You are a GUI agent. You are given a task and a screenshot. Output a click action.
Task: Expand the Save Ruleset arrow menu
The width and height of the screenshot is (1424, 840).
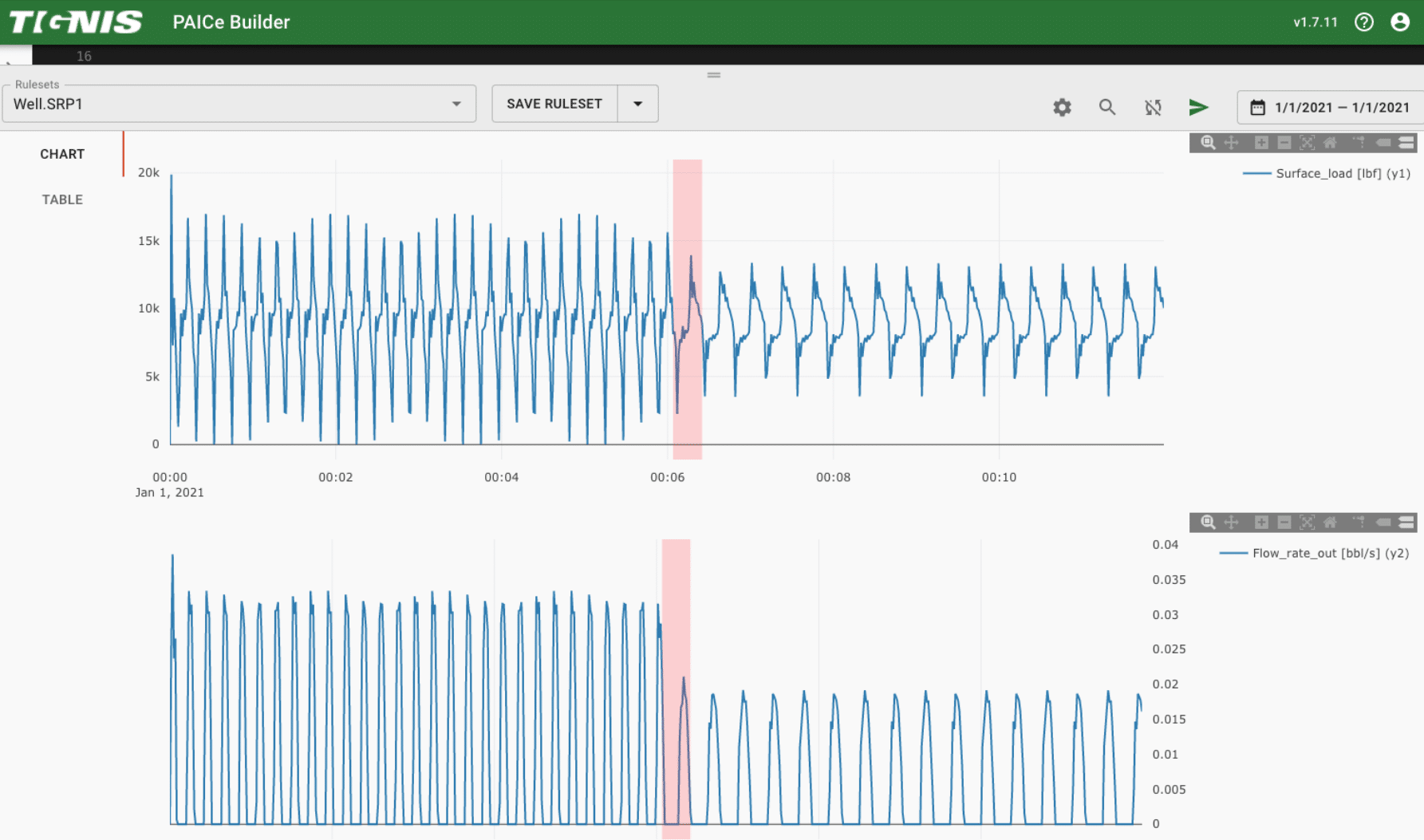pyautogui.click(x=637, y=104)
